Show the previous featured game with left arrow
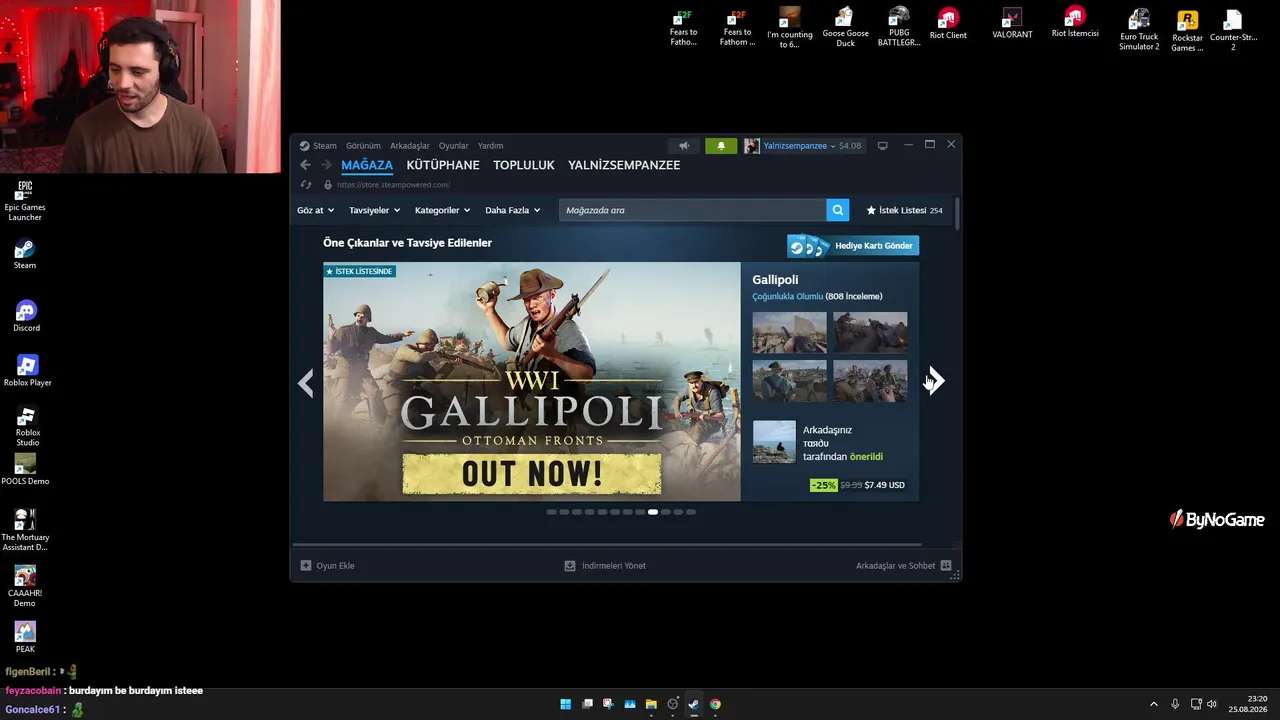This screenshot has height=720, width=1280. pyautogui.click(x=306, y=382)
